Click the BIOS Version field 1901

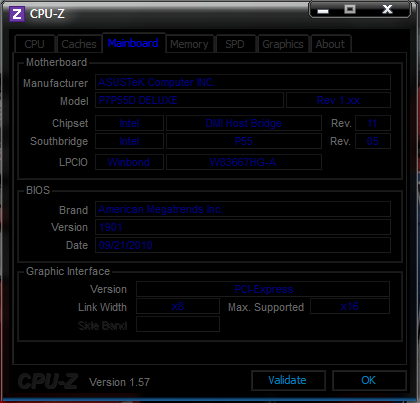pyautogui.click(x=243, y=227)
